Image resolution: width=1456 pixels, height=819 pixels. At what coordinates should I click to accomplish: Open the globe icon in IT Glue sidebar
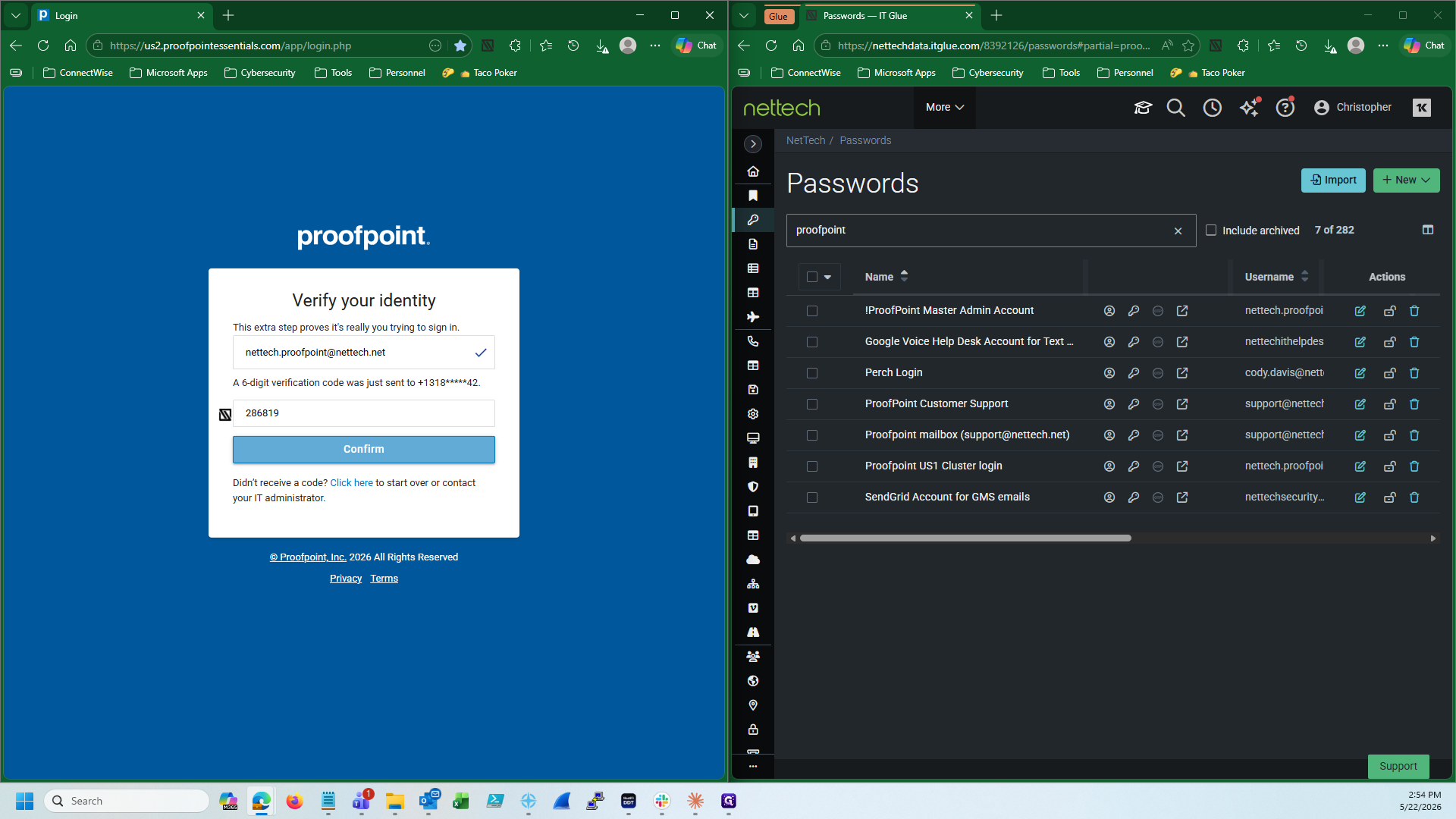coord(753,681)
